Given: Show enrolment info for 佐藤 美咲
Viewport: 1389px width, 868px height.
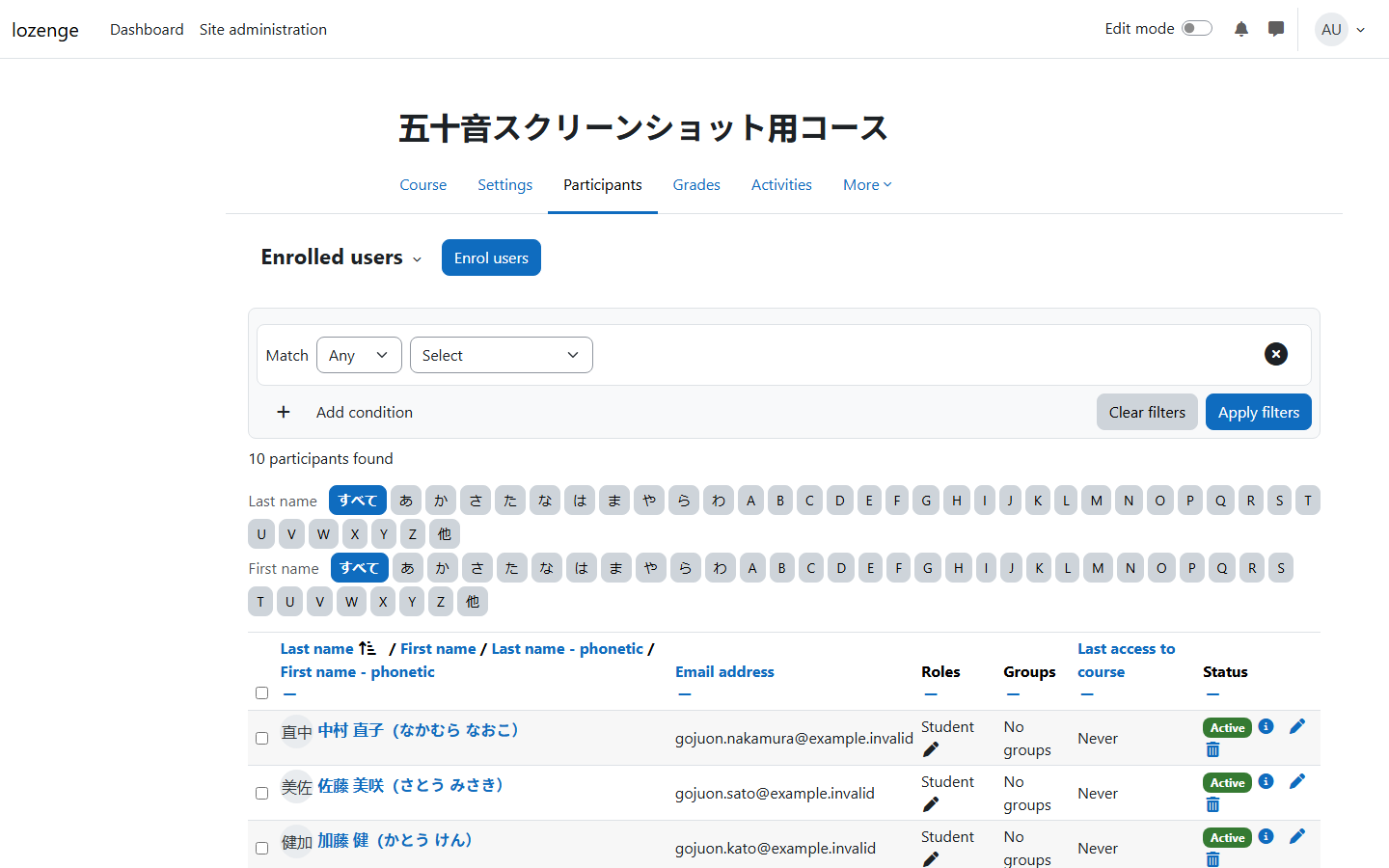Looking at the screenshot, I should click(1266, 781).
